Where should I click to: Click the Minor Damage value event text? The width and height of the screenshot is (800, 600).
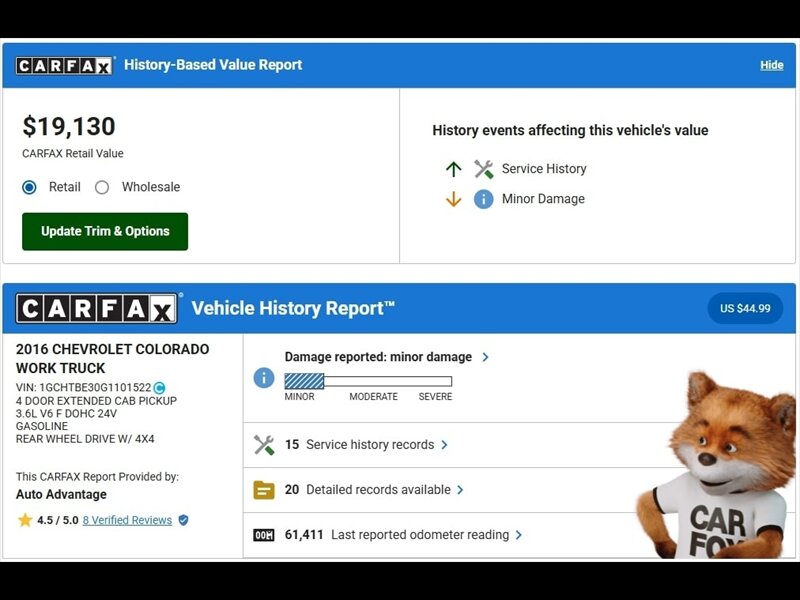pyautogui.click(x=543, y=199)
